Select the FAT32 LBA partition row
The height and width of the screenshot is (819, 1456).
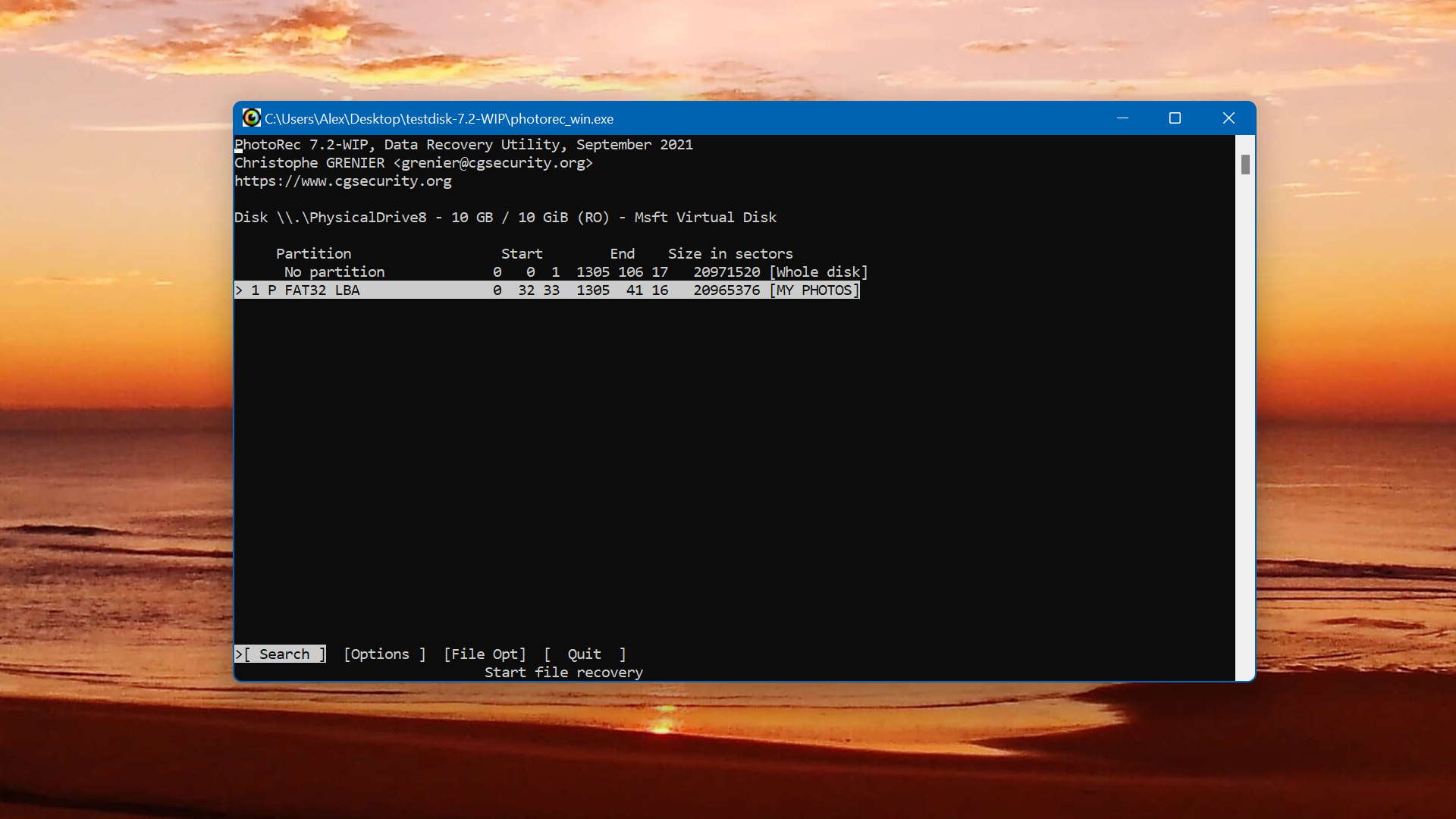pos(547,290)
